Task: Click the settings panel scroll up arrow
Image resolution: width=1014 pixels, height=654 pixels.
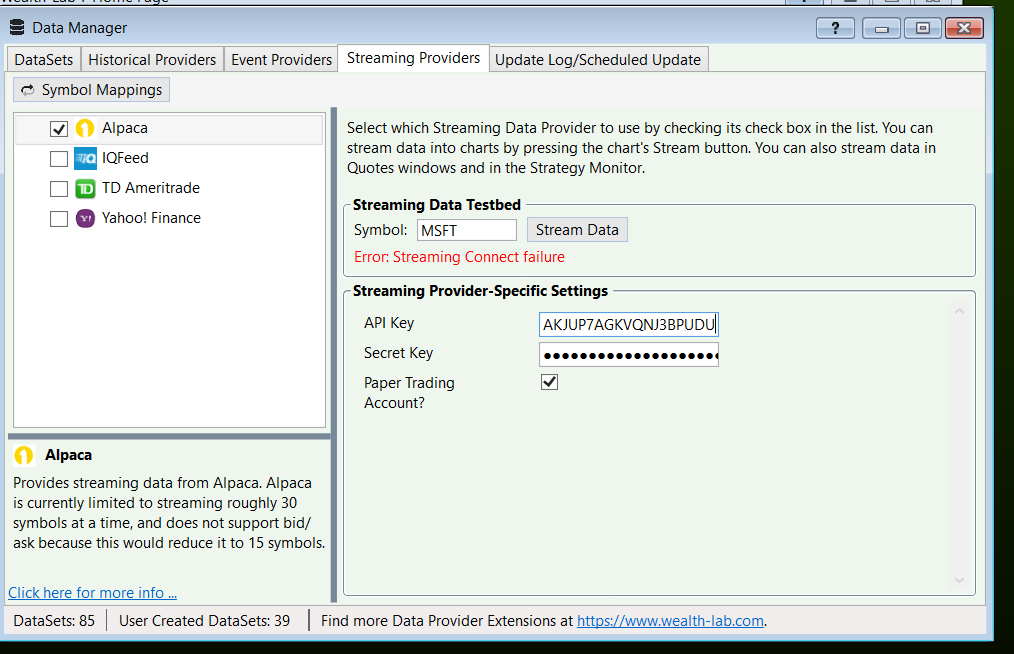Action: [x=960, y=312]
